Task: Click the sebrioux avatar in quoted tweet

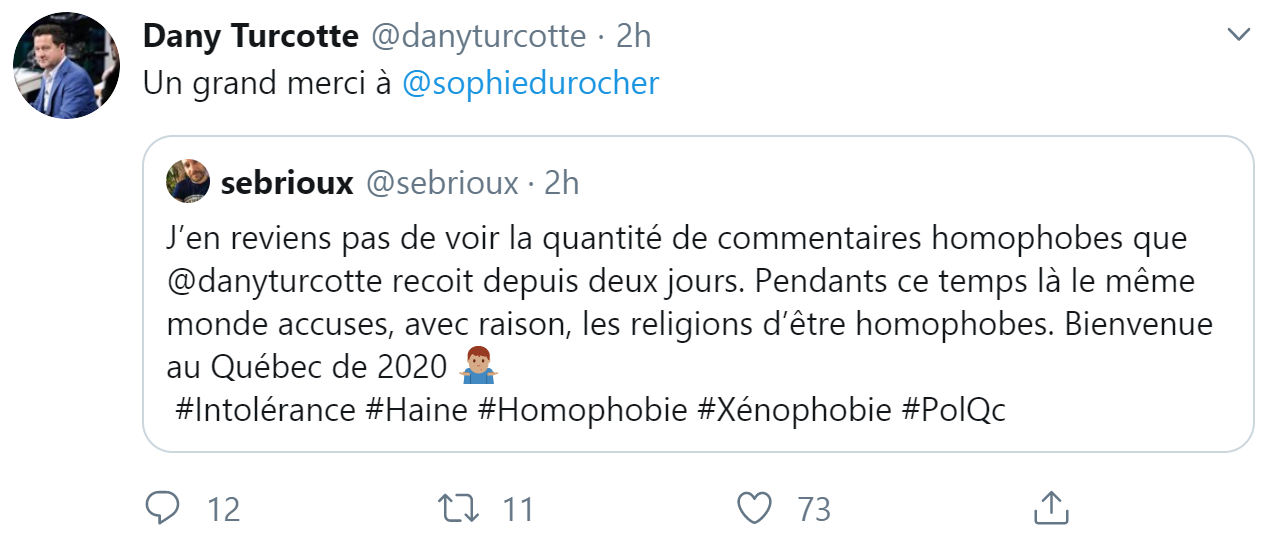Action: pyautogui.click(x=187, y=183)
